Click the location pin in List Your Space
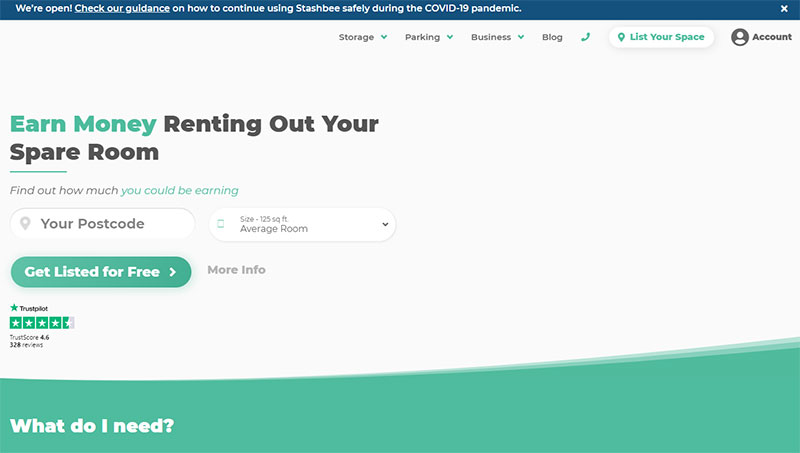This screenshot has width=800, height=453. tap(621, 37)
